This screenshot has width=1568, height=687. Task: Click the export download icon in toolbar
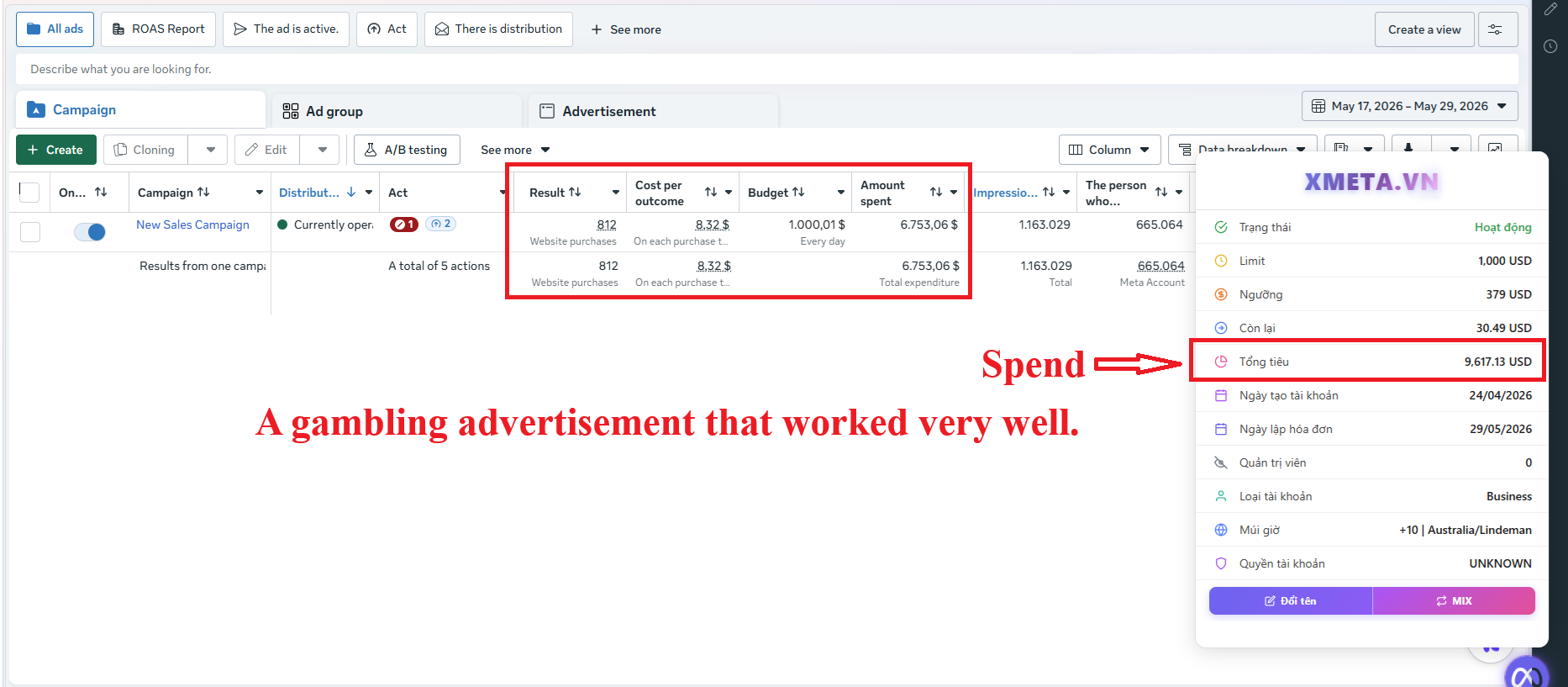pos(1408,149)
